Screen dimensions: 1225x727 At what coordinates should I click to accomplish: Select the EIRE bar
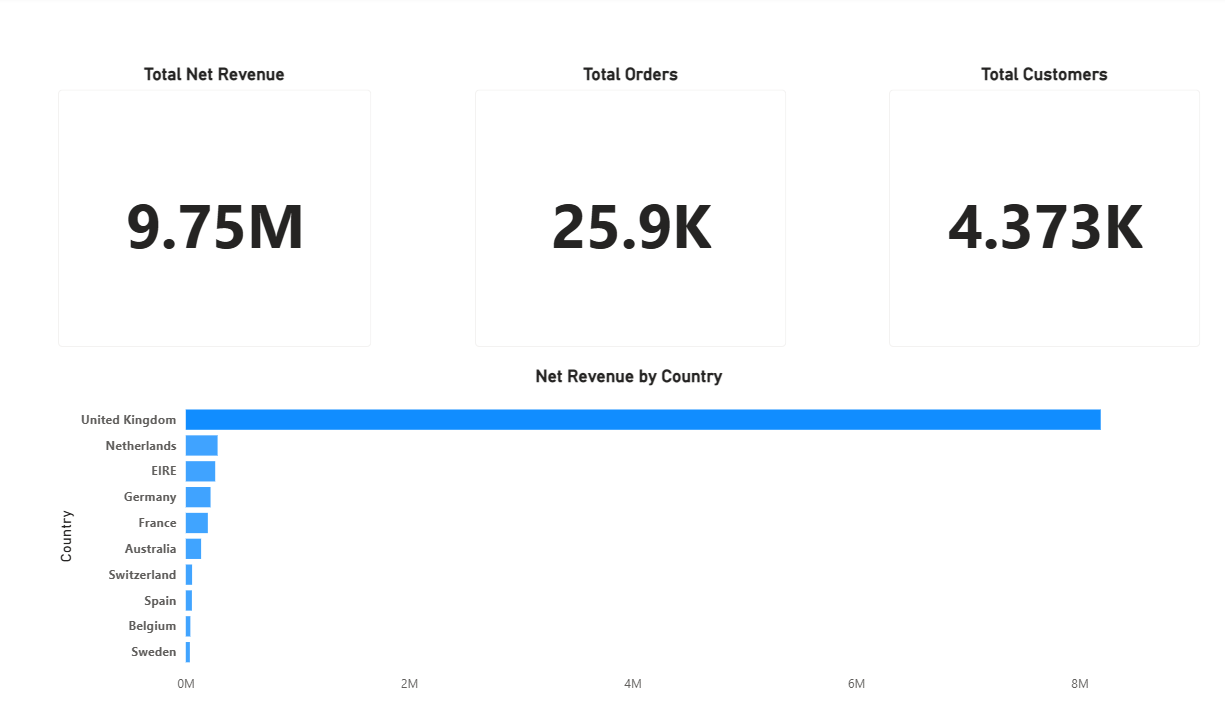[x=200, y=470]
